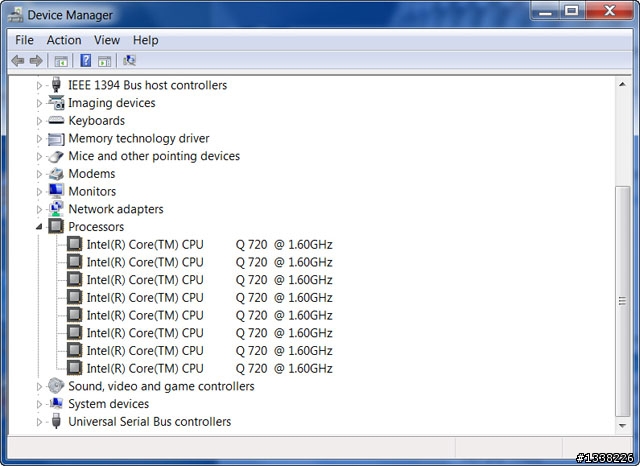
Task: Expand the Network adapters node arrow
Action: [x=39, y=209]
